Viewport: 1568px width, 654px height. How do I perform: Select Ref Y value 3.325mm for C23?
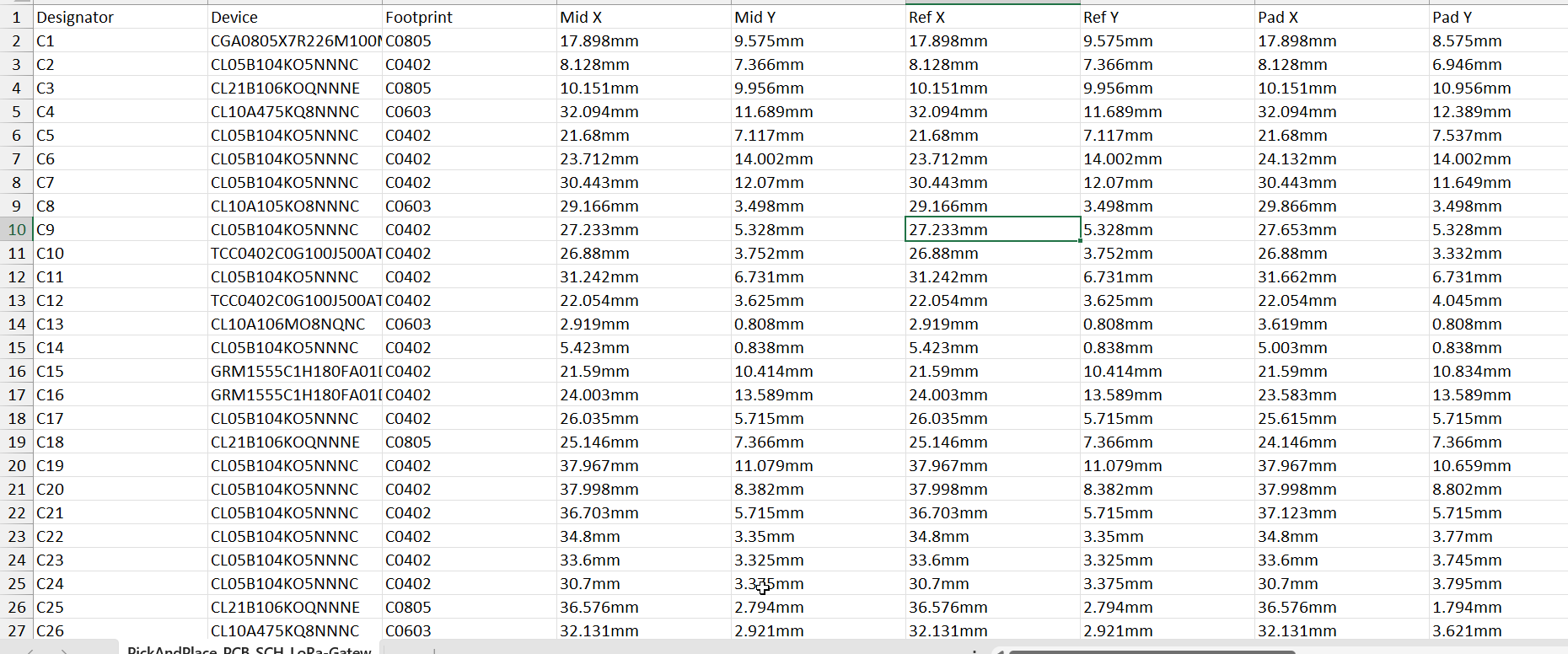1167,560
